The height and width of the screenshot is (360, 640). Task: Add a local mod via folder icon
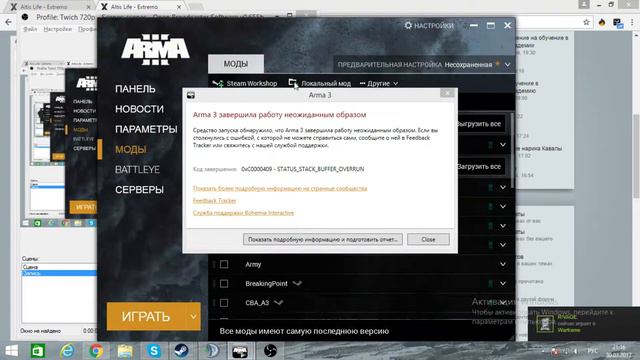293,83
